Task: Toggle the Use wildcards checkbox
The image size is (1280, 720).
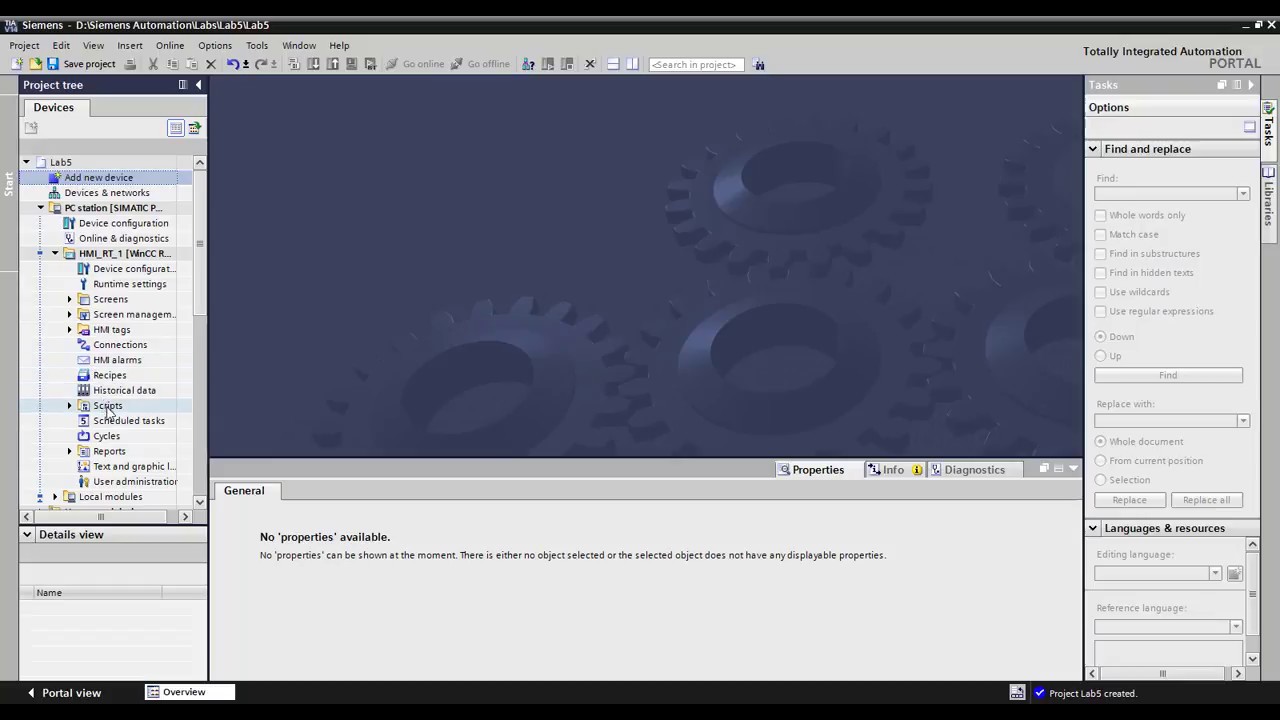Action: click(x=1100, y=292)
